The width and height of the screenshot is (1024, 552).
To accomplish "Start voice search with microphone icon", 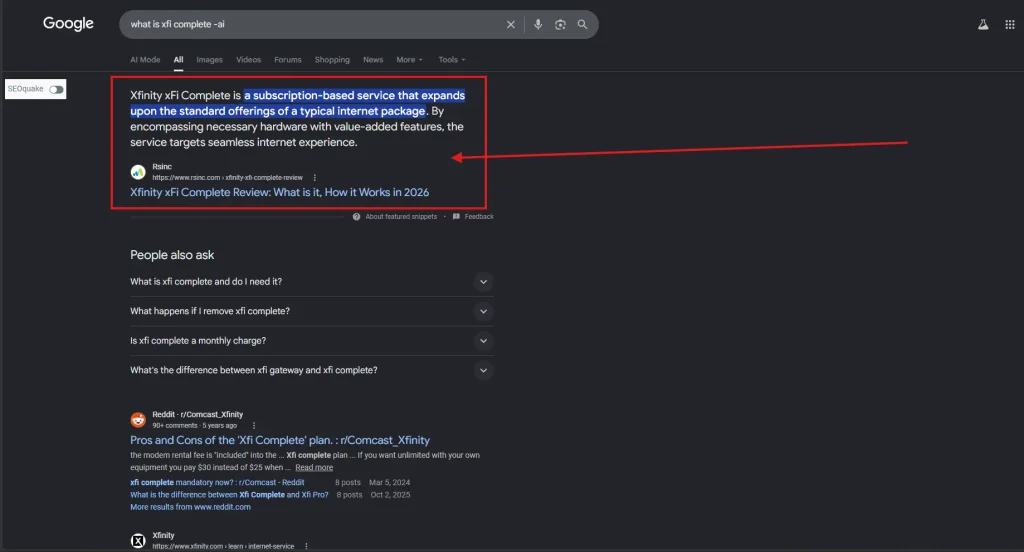I will coord(537,24).
